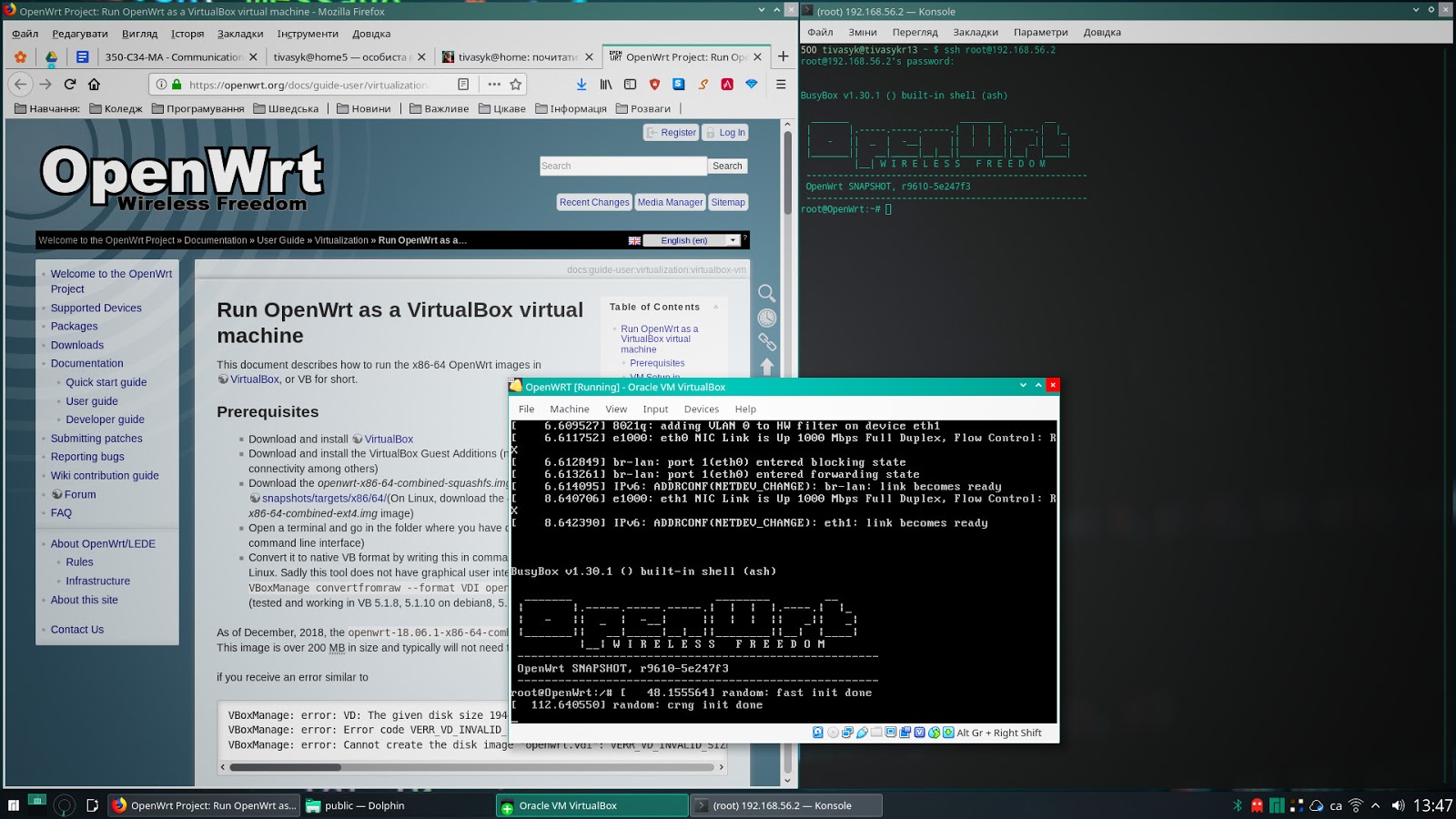
Task: Open Firefox Інструменти menu
Action: [x=308, y=34]
